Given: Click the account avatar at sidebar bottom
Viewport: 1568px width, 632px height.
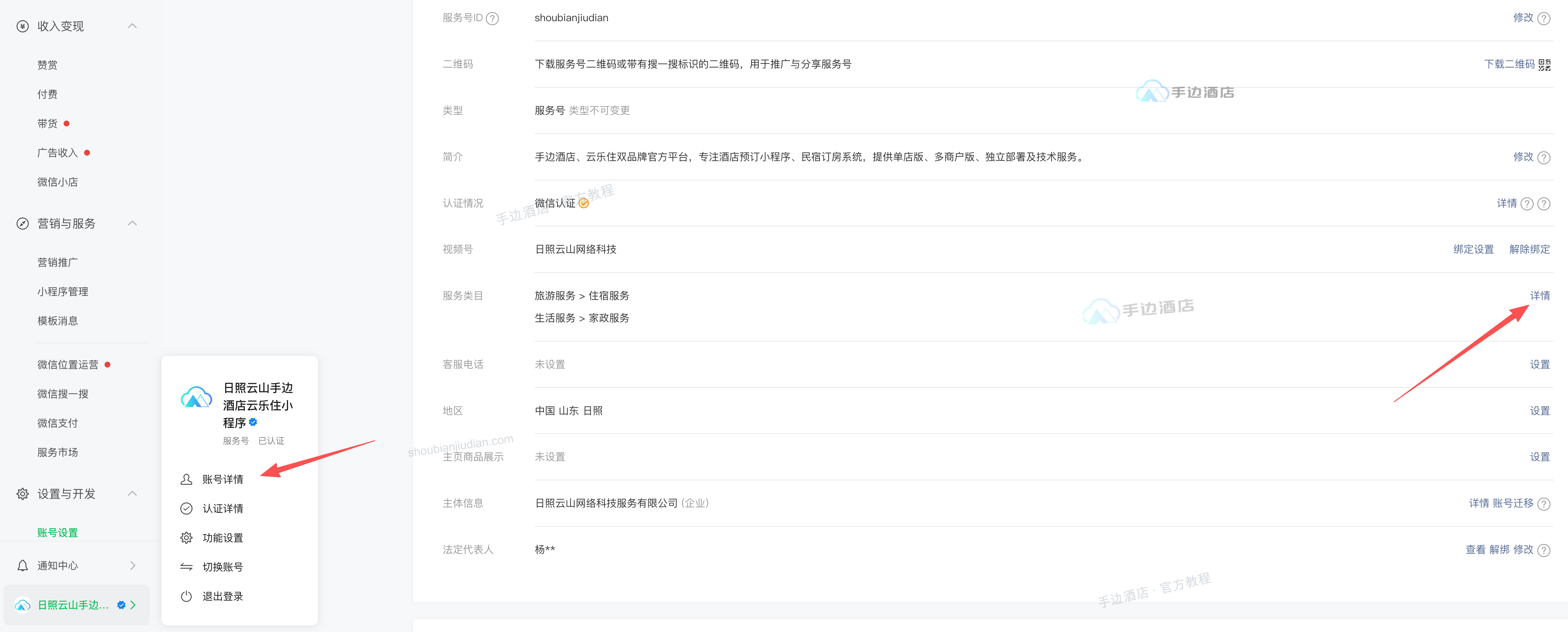Looking at the screenshot, I should click(x=23, y=605).
